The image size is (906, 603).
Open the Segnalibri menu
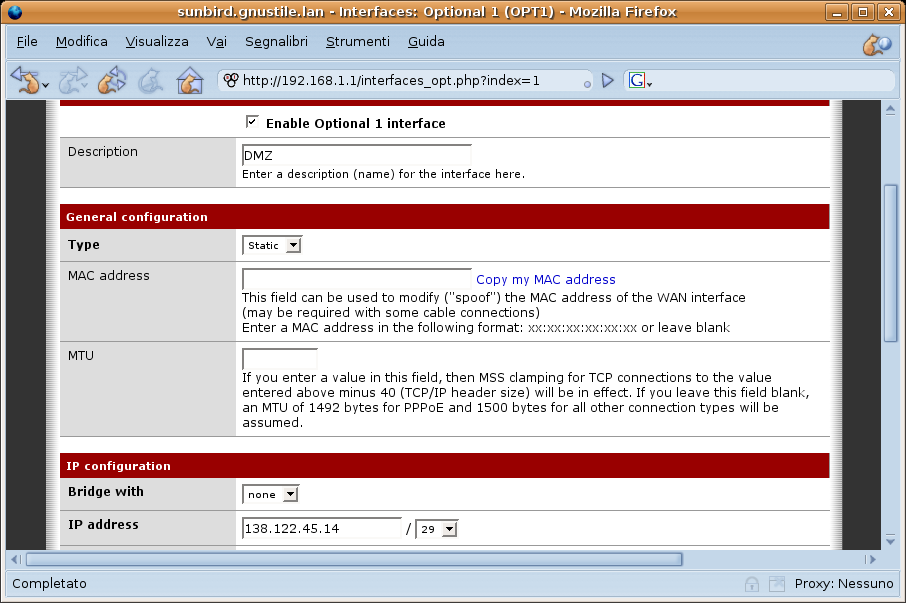275,42
